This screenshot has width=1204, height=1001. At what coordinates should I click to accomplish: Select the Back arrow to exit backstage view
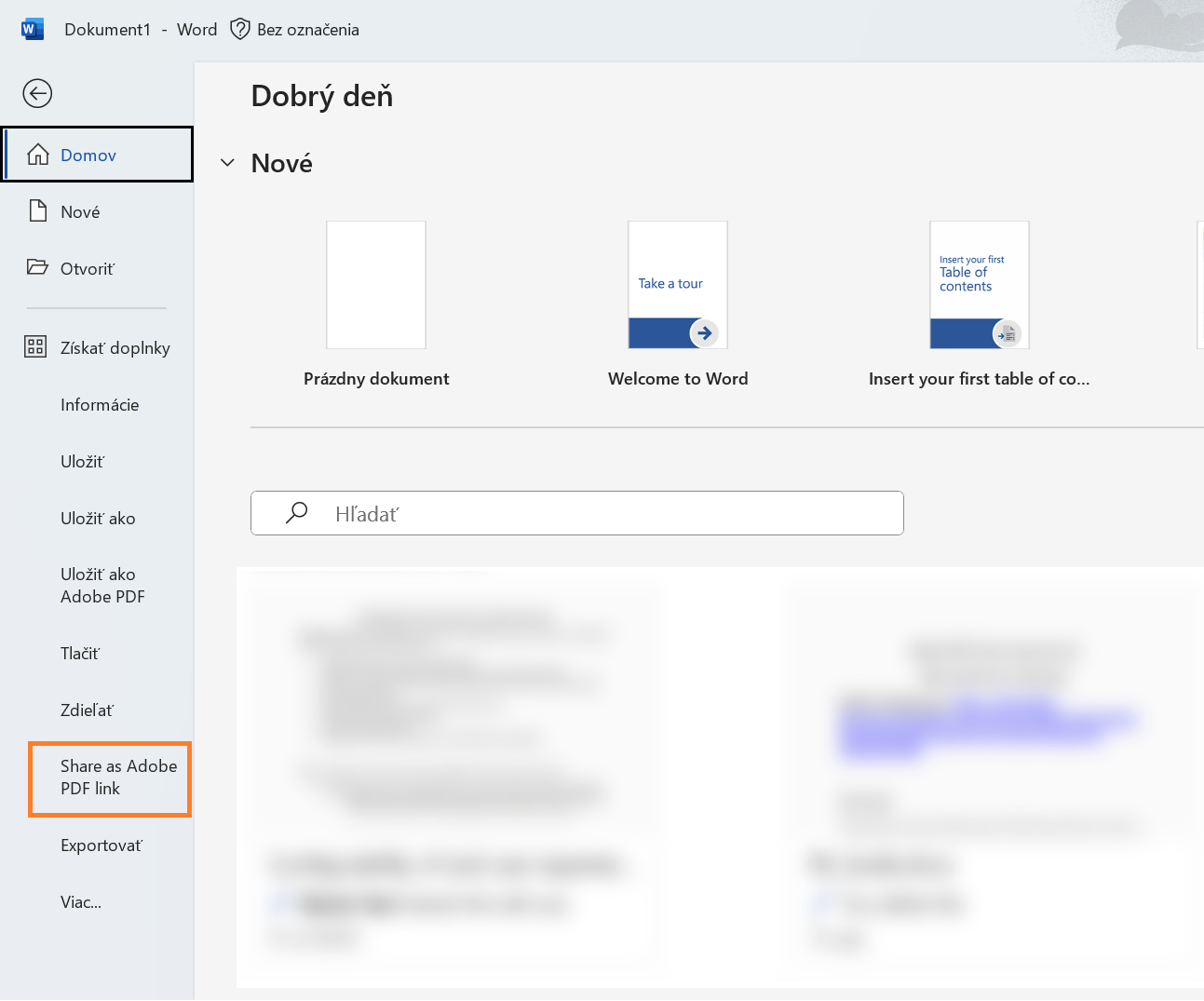click(x=37, y=93)
